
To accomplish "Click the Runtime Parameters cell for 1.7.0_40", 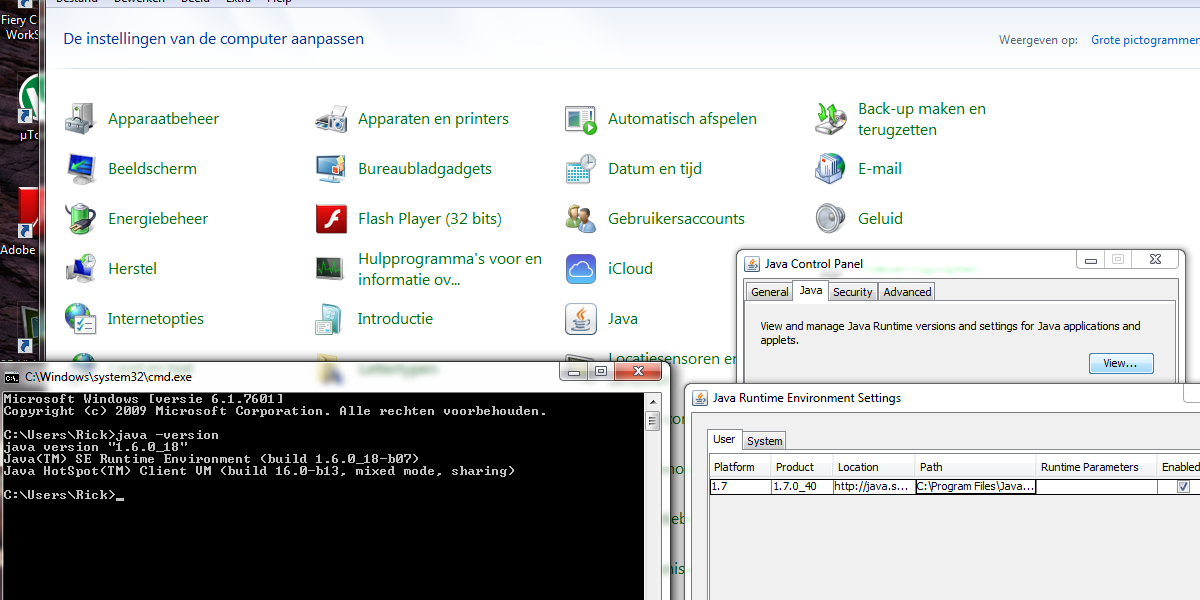I will [x=1096, y=487].
